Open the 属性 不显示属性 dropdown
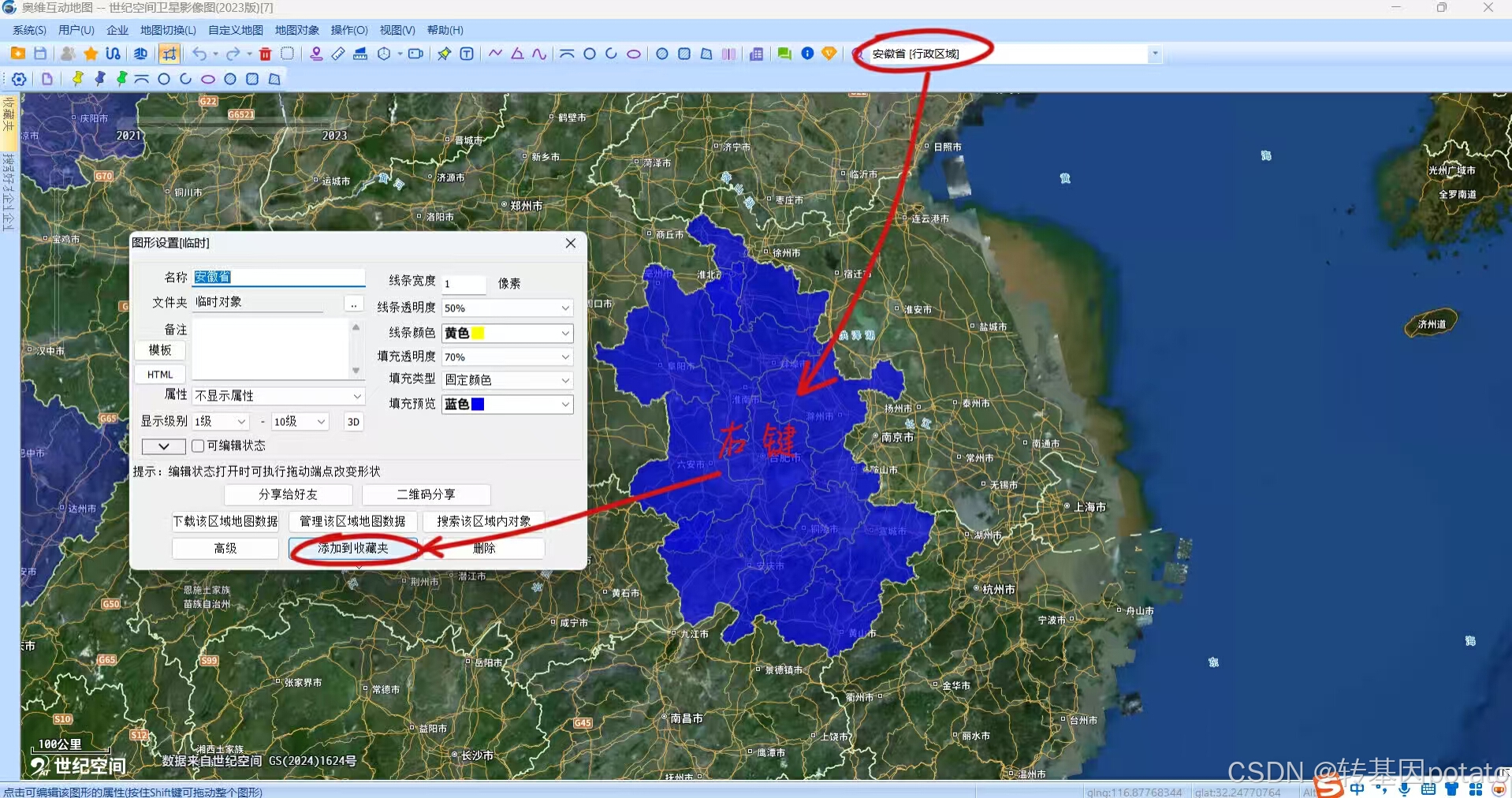Viewport: 1512px width, 798px height. [x=278, y=395]
